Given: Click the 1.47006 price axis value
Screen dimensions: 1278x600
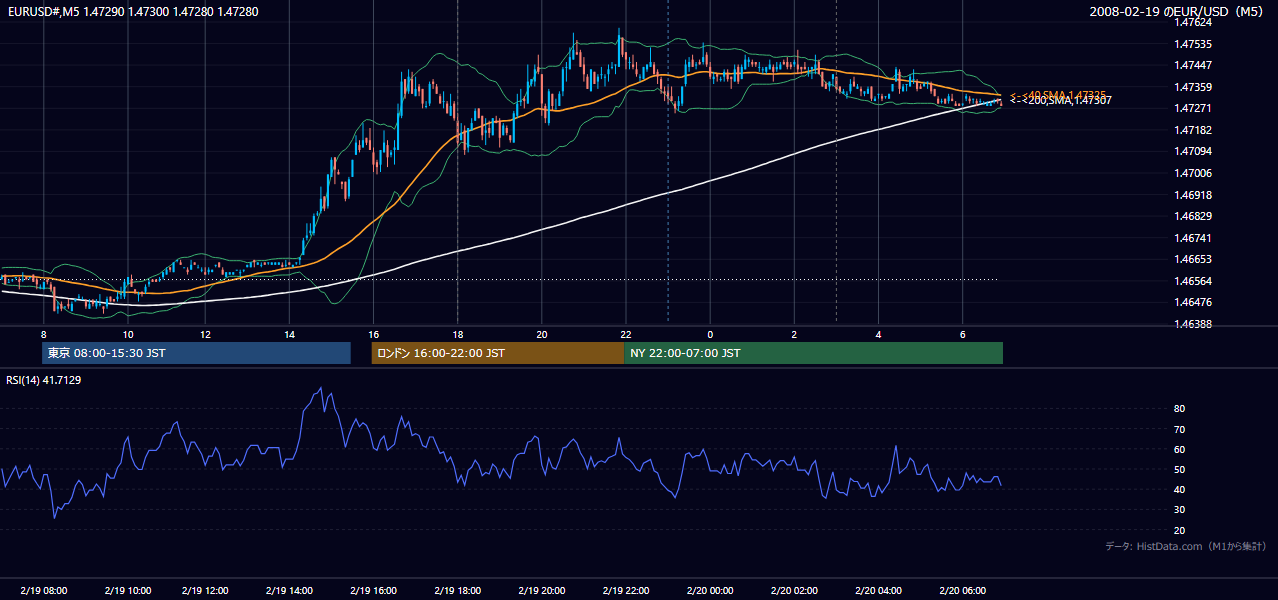Looking at the screenshot, I should click(x=1193, y=173).
